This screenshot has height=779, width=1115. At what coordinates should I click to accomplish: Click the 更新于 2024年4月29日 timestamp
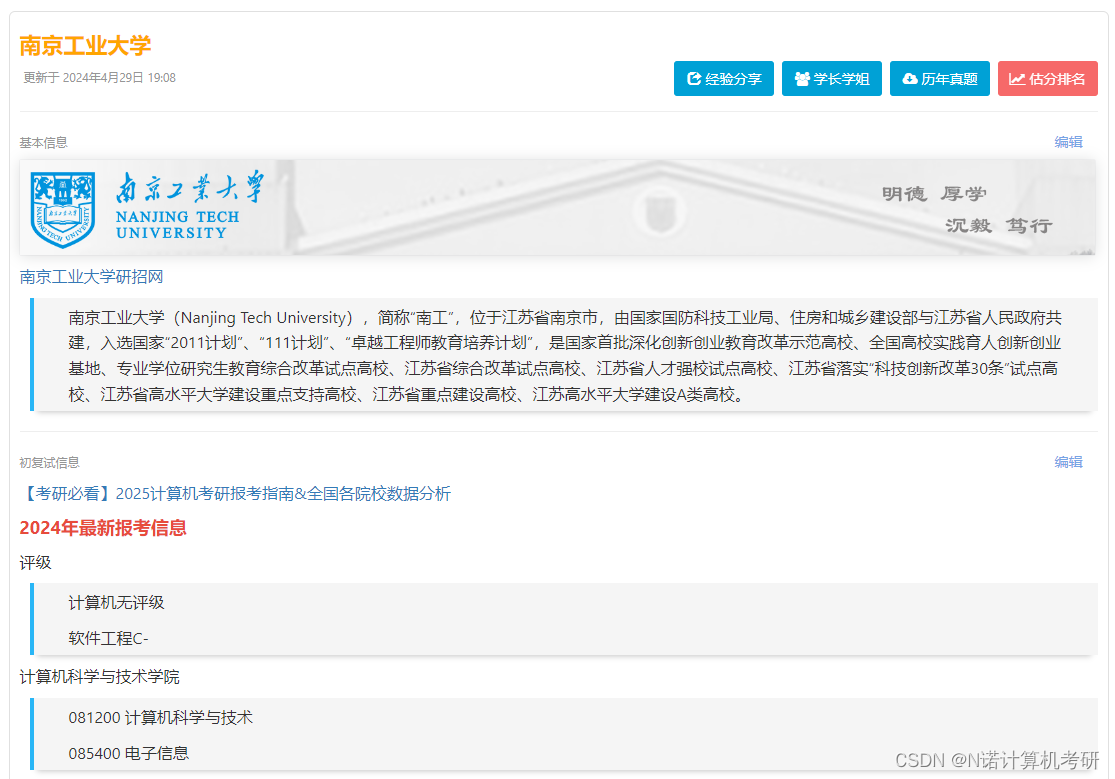coord(100,78)
